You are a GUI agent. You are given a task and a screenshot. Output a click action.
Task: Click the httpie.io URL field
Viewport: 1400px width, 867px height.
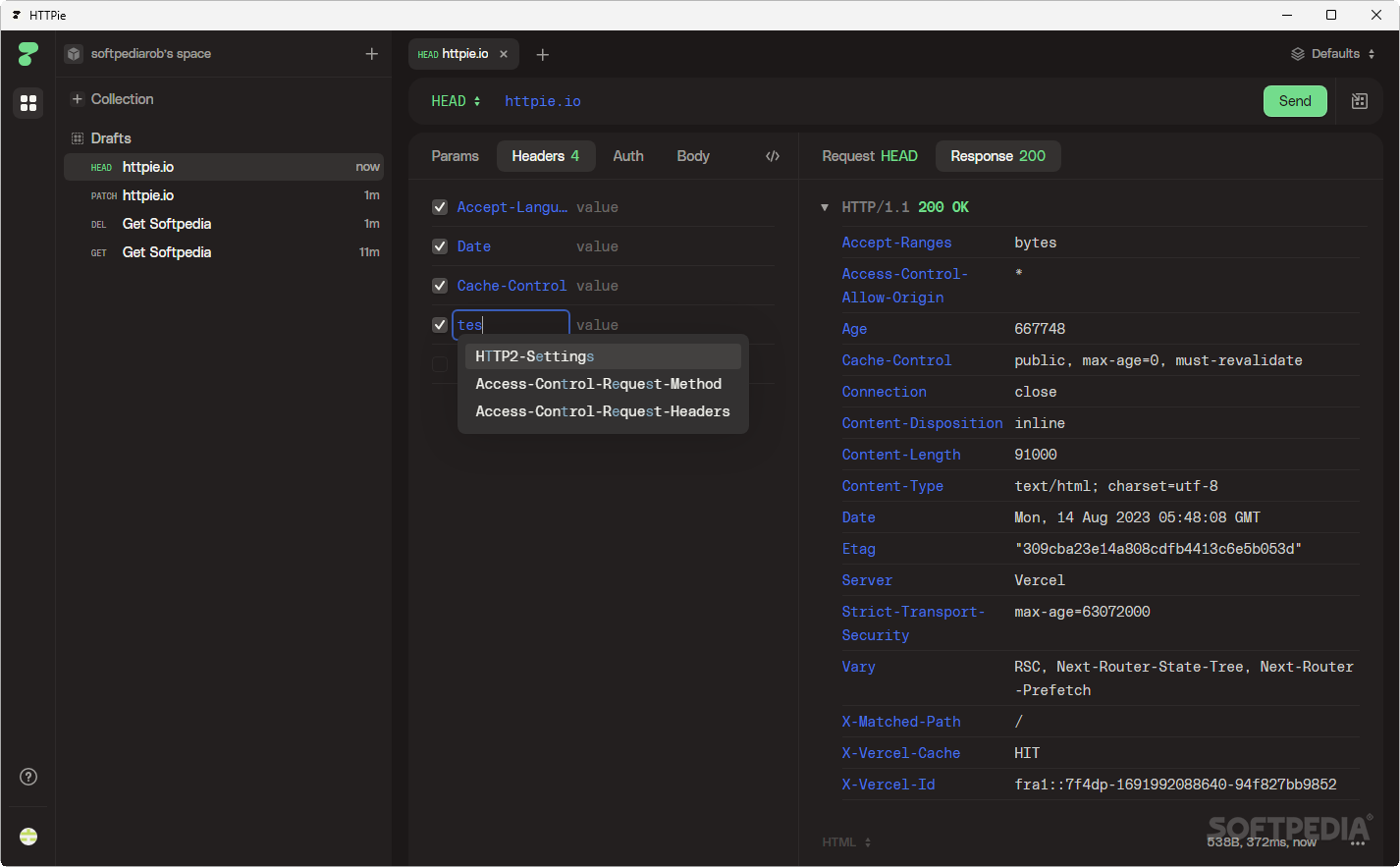(543, 101)
